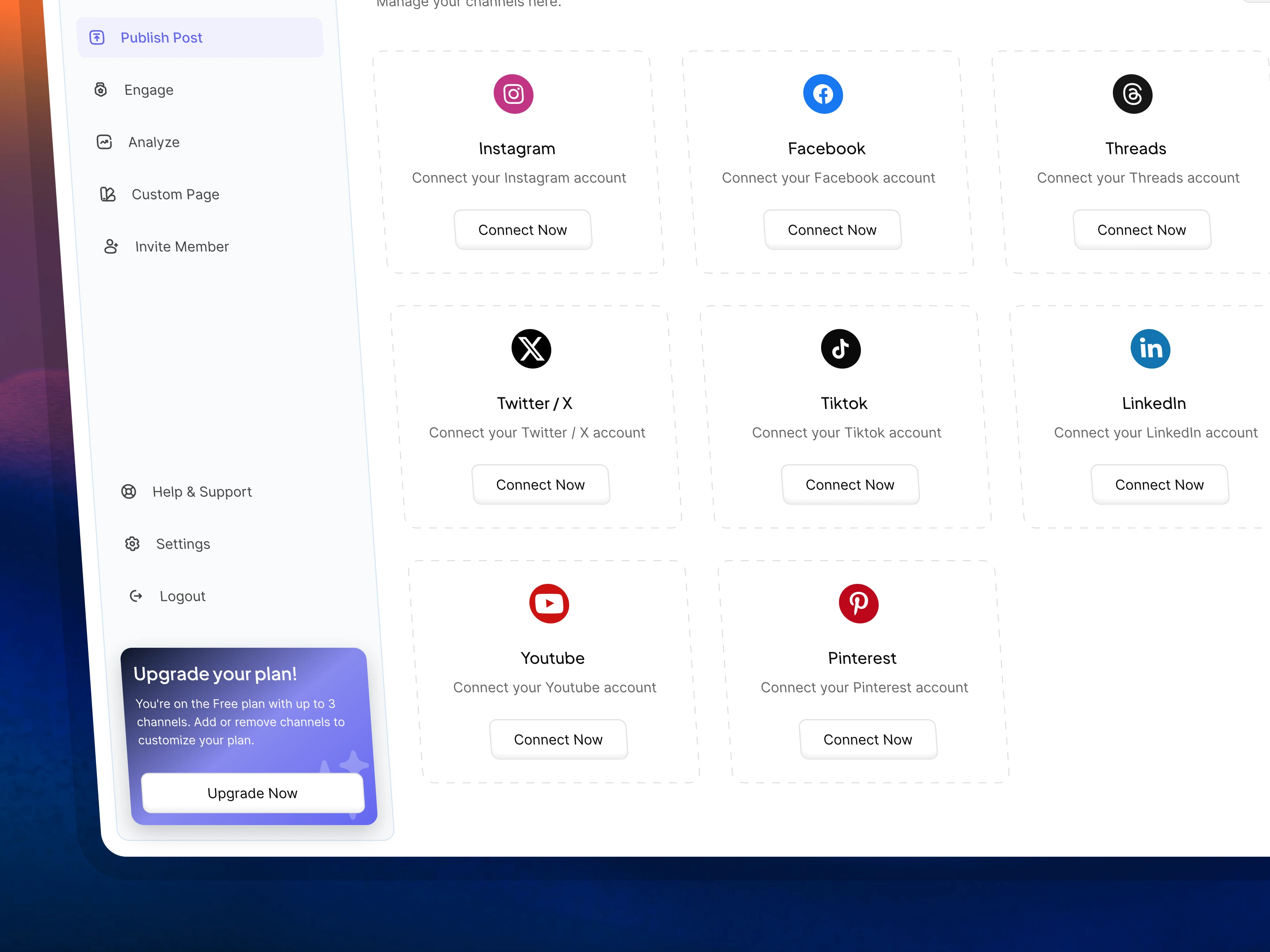Open Publish Post in sidebar
The width and height of the screenshot is (1270, 952).
[x=162, y=38]
